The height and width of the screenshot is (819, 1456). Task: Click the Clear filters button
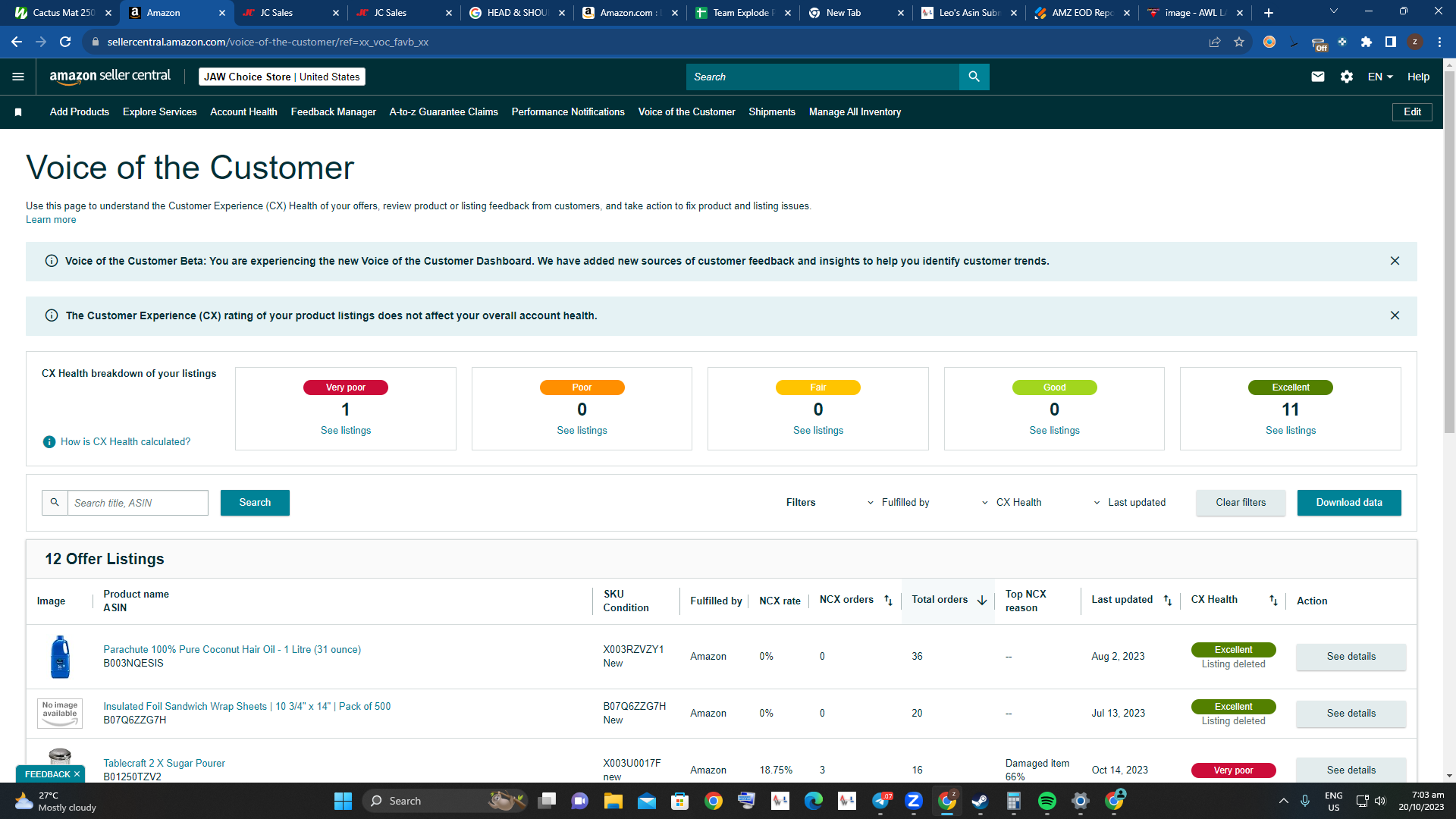(1241, 503)
